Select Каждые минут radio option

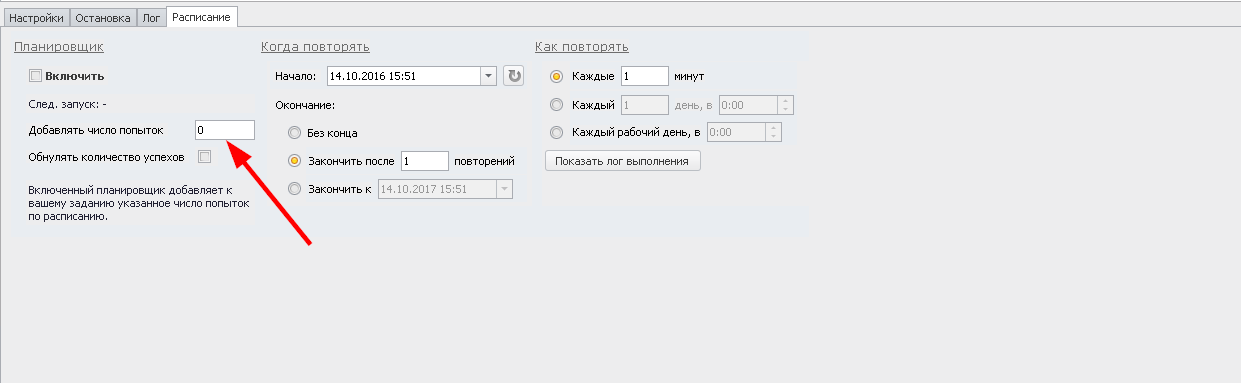click(x=557, y=76)
